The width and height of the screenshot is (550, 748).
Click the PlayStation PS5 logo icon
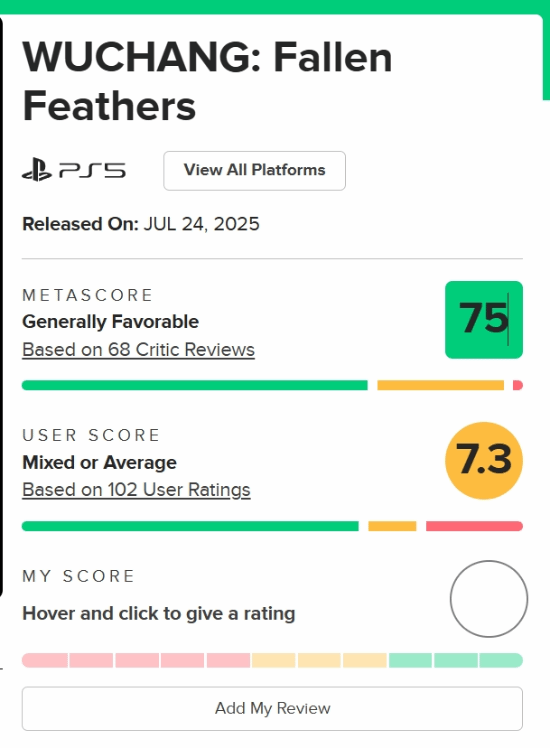click(74, 170)
